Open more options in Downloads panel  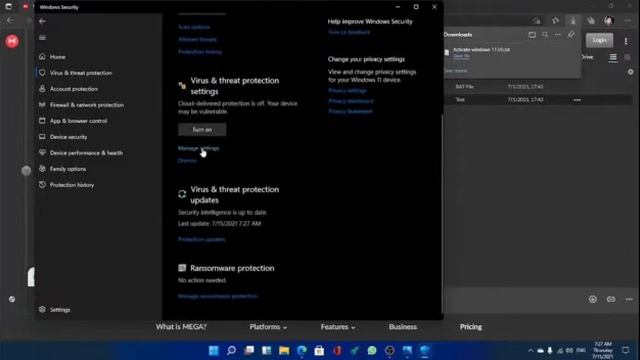pyautogui.click(x=558, y=35)
